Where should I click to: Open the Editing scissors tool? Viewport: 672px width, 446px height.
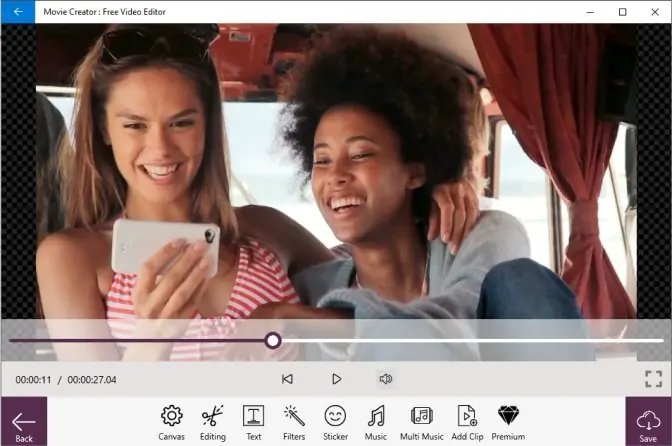tap(213, 422)
